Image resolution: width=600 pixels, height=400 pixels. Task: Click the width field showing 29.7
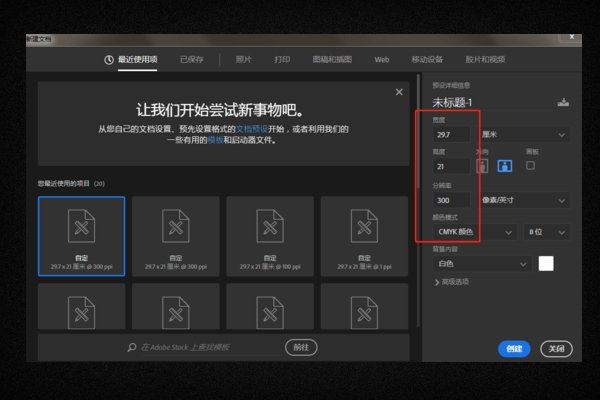(451, 134)
